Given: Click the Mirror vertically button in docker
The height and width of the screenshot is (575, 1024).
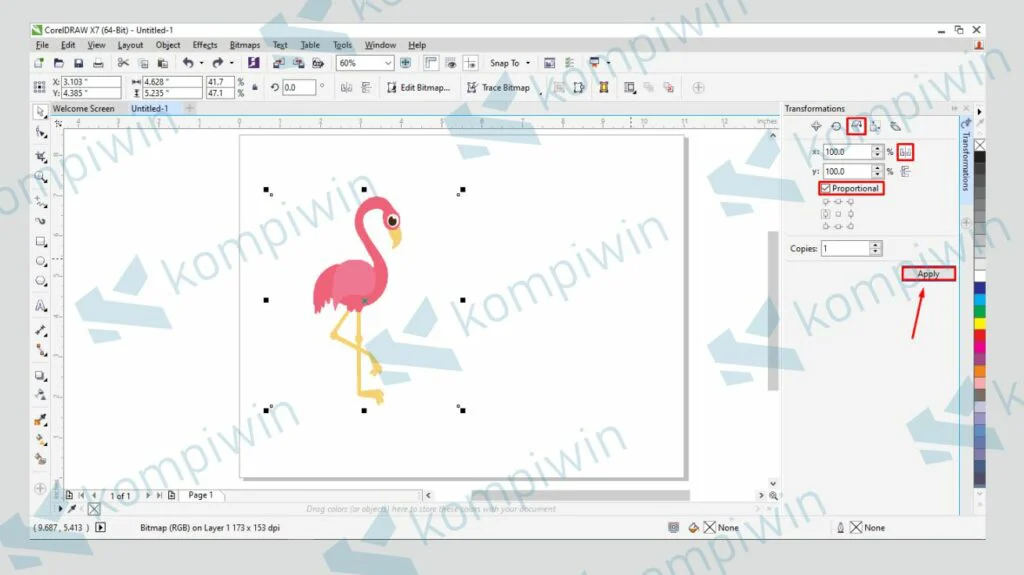Looking at the screenshot, I should point(906,171).
